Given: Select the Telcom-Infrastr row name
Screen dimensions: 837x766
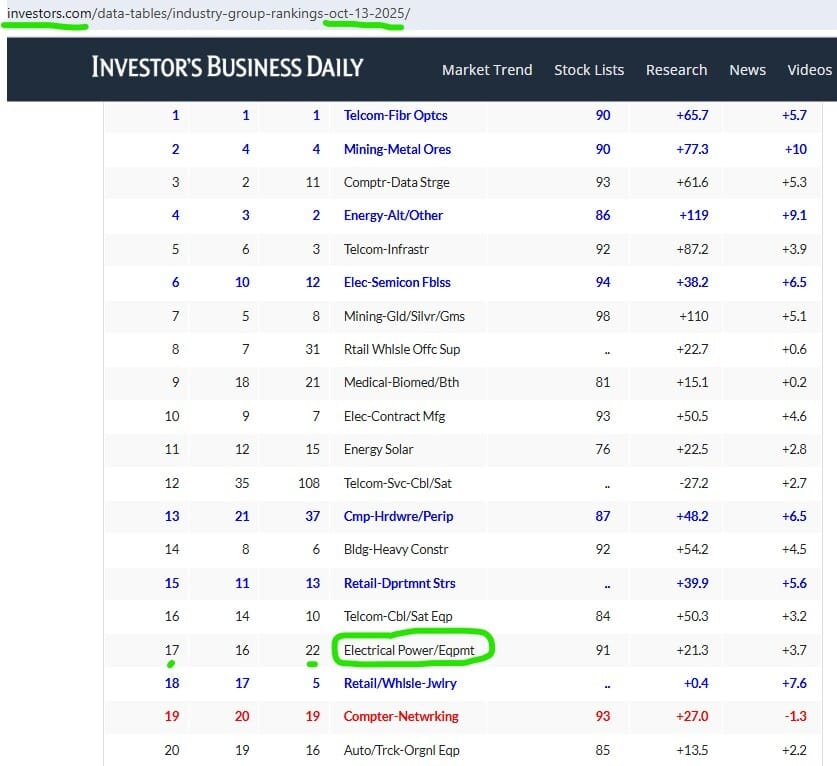Looking at the screenshot, I should [386, 249].
